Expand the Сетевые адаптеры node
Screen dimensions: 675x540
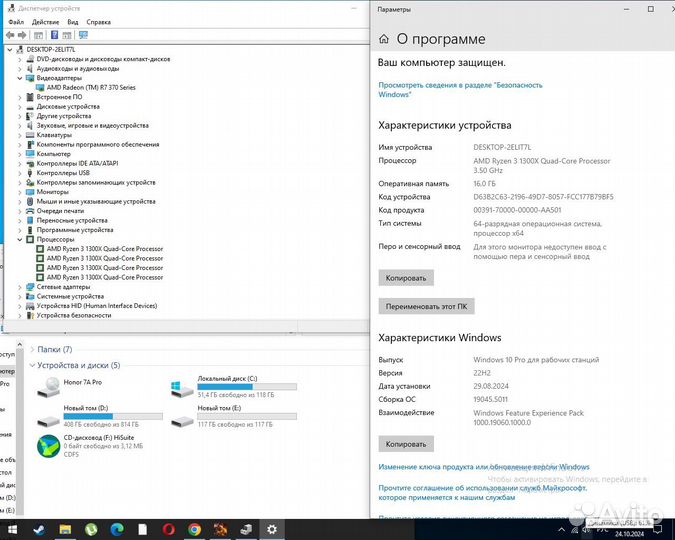point(20,287)
